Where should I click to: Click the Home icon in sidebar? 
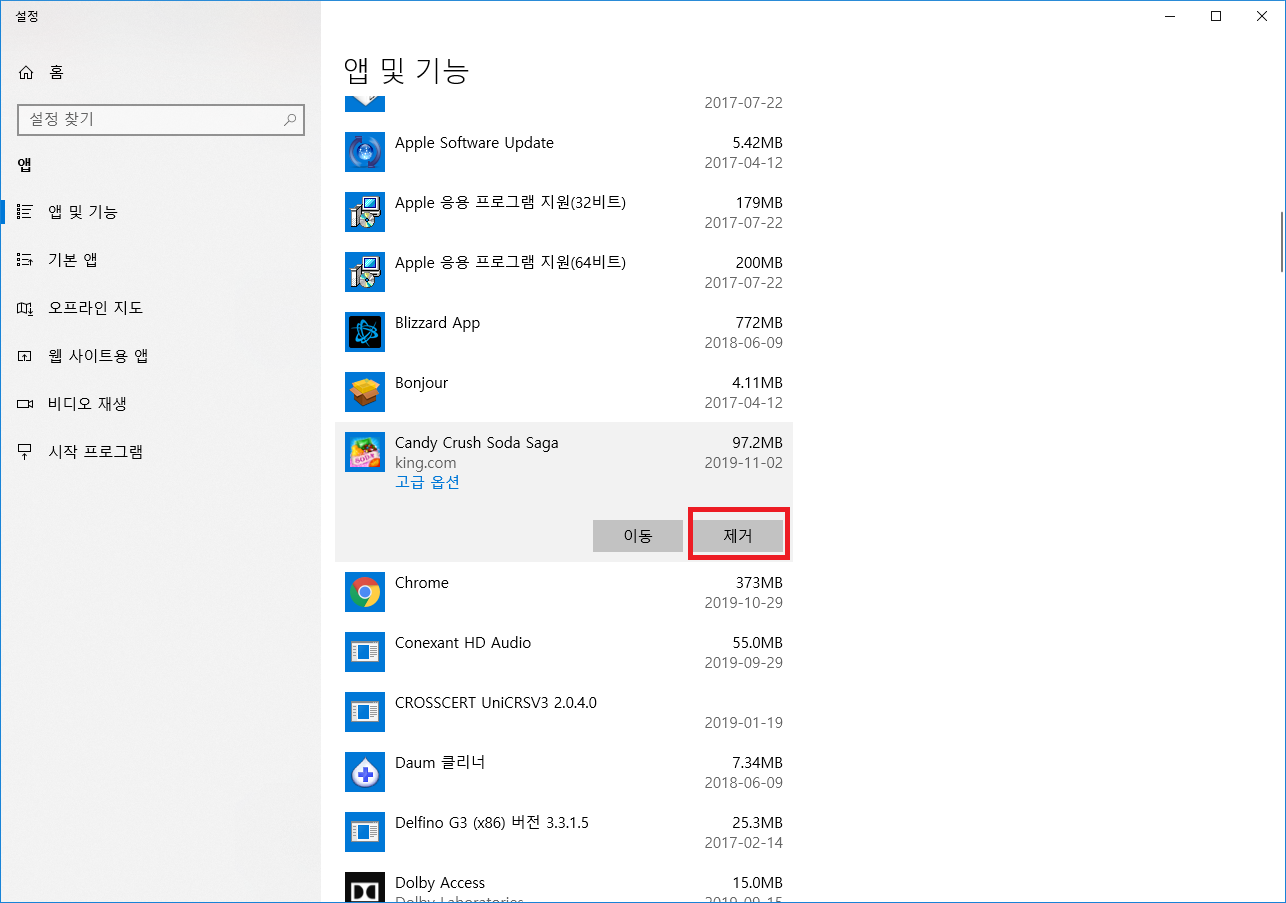click(x=26, y=72)
